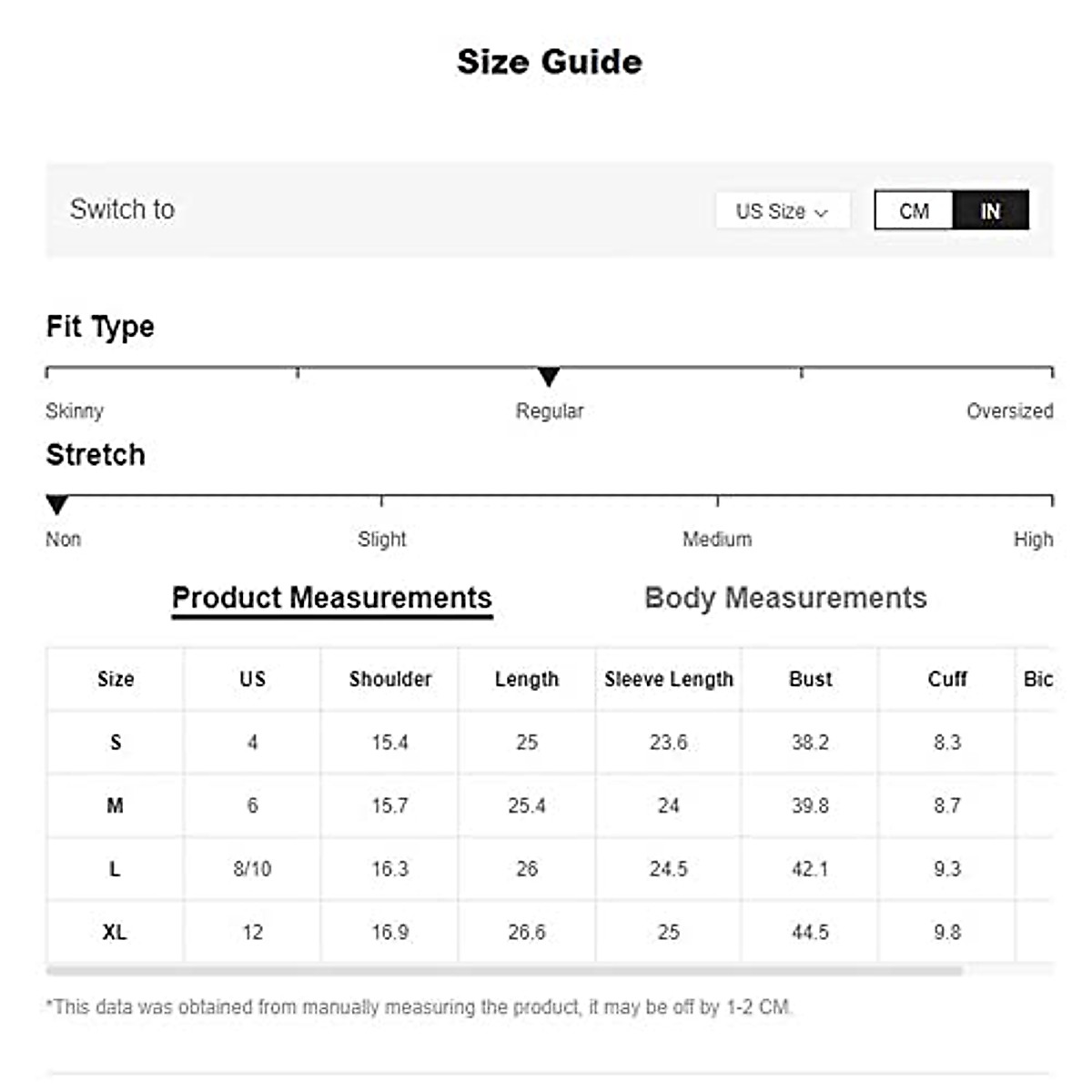The height and width of the screenshot is (1092, 1092).
Task: Click the horizontal table scrollbar
Action: (x=503, y=971)
